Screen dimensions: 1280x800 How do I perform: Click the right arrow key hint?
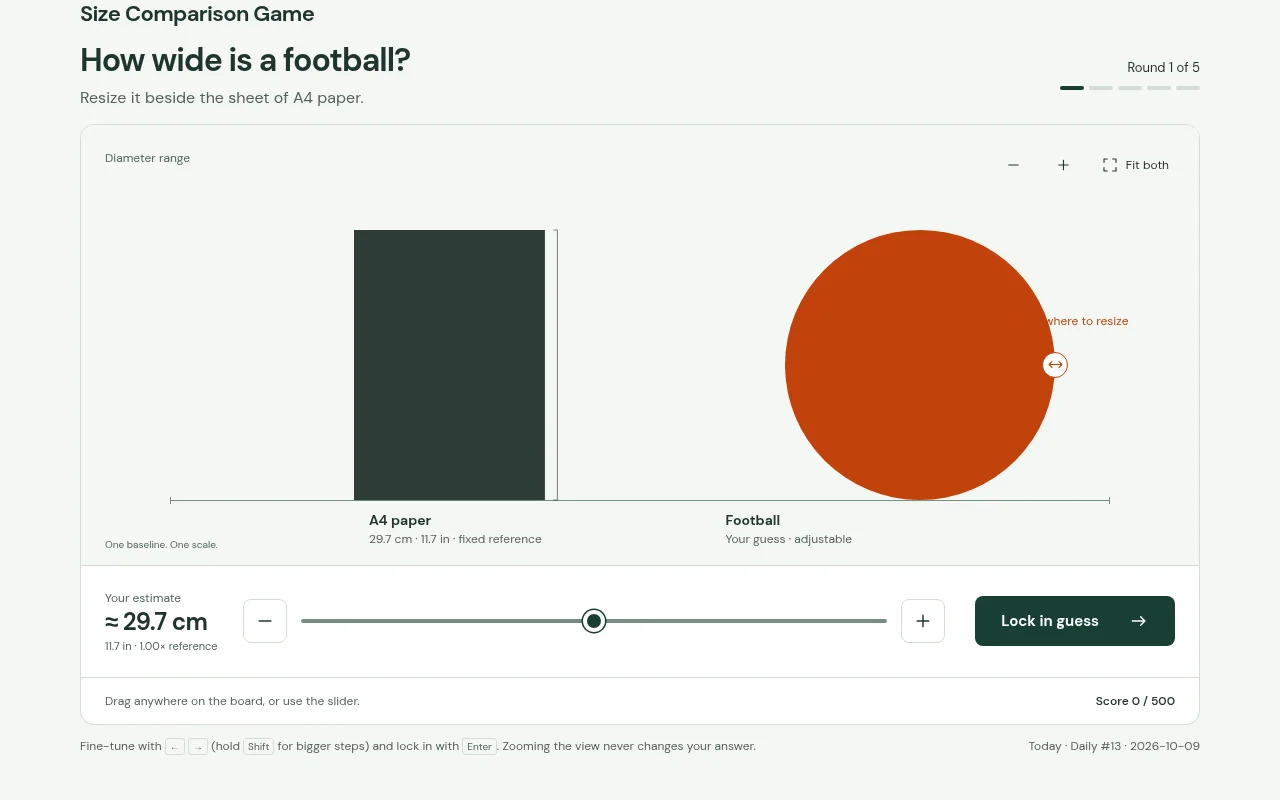[198, 747]
